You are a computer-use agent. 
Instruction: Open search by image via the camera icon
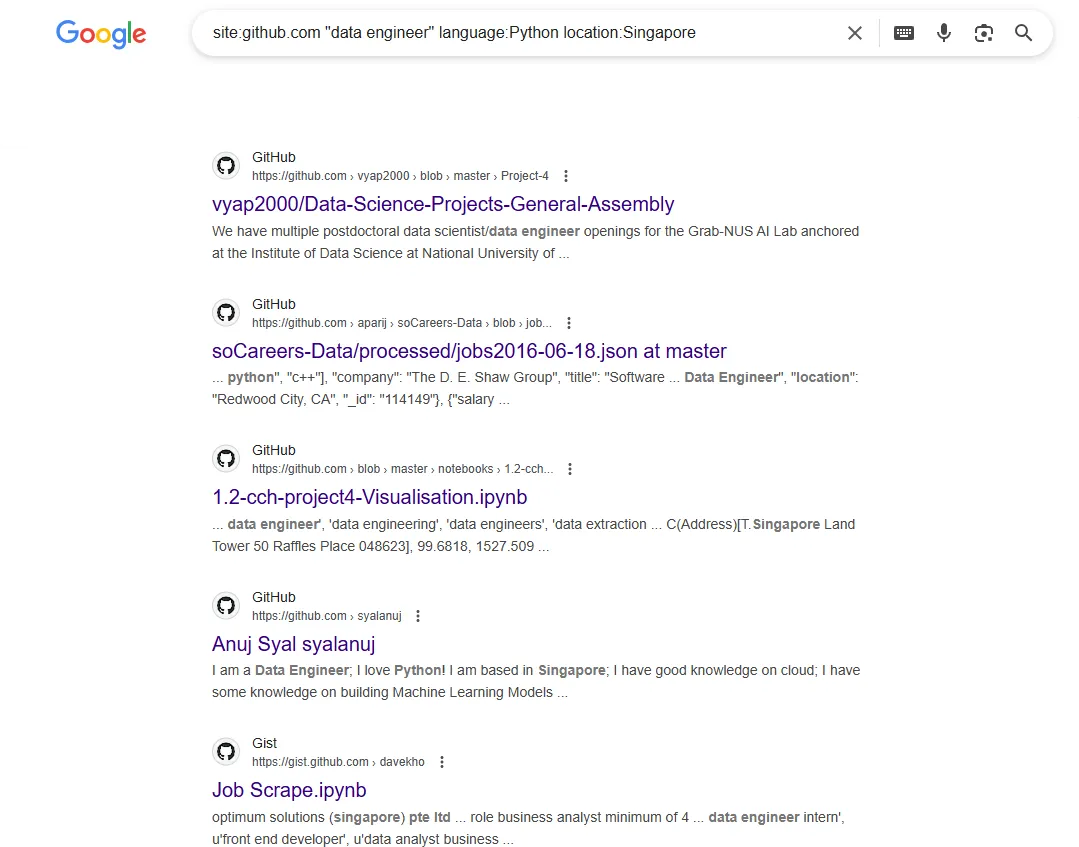click(x=984, y=33)
